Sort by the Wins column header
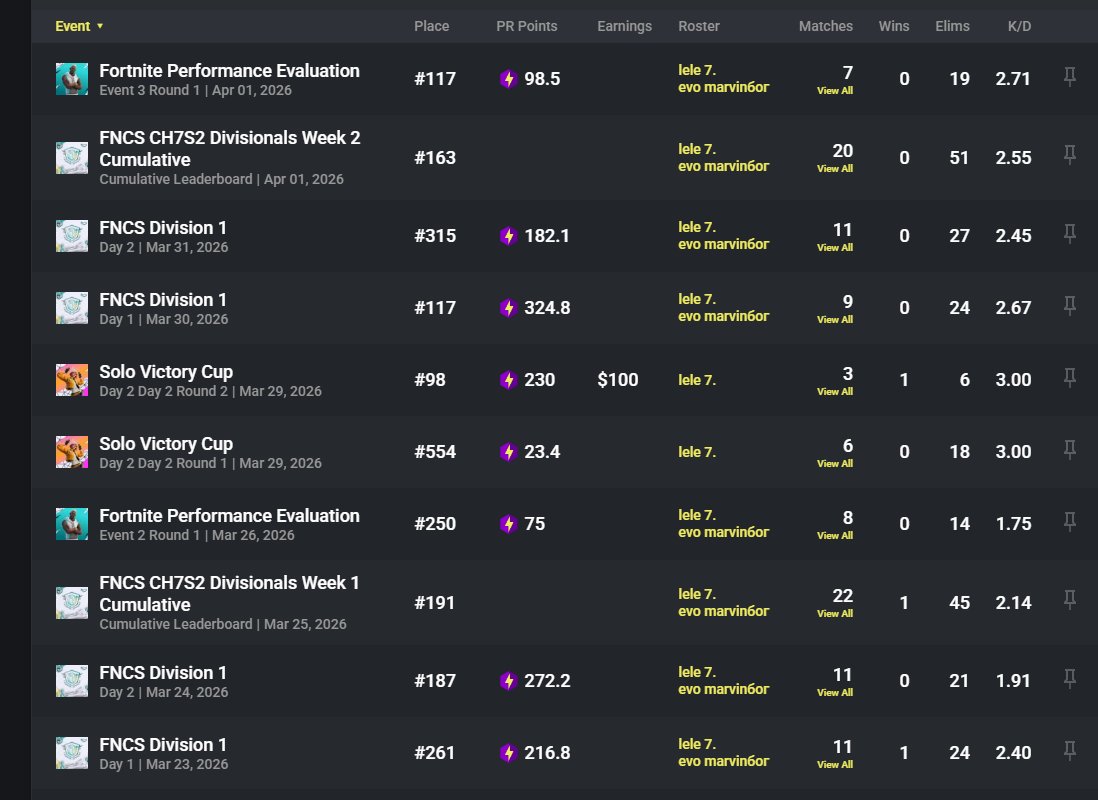1098x800 pixels. pyautogui.click(x=894, y=26)
